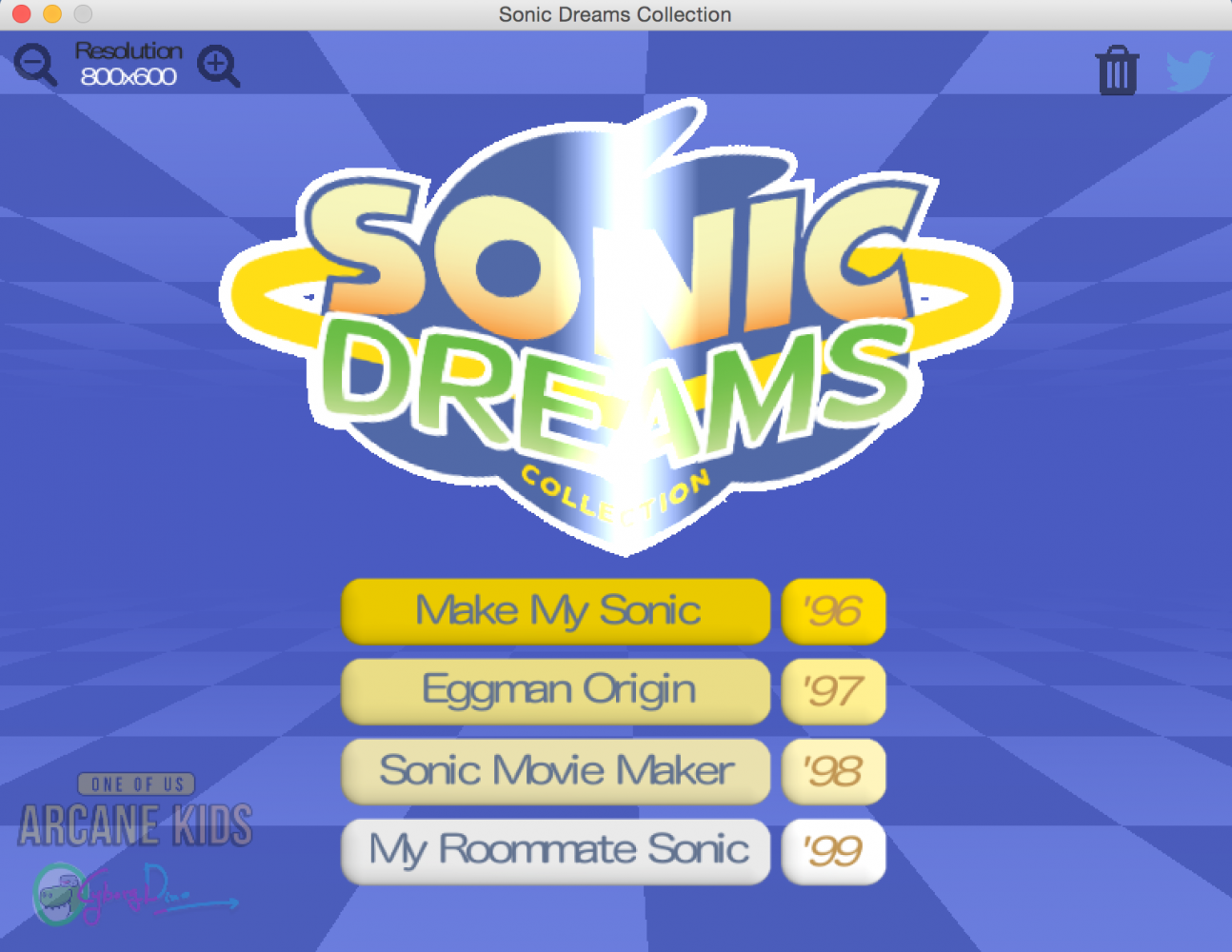
Task: Start Eggman Origin
Action: pyautogui.click(x=556, y=691)
